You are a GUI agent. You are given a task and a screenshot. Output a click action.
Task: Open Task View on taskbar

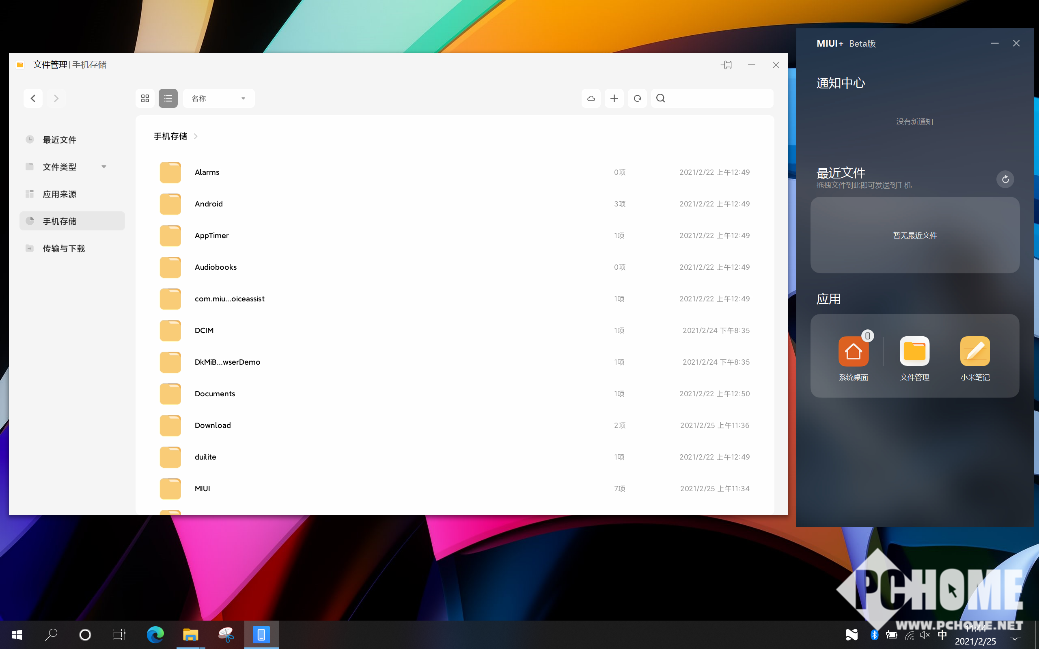[x=119, y=635]
